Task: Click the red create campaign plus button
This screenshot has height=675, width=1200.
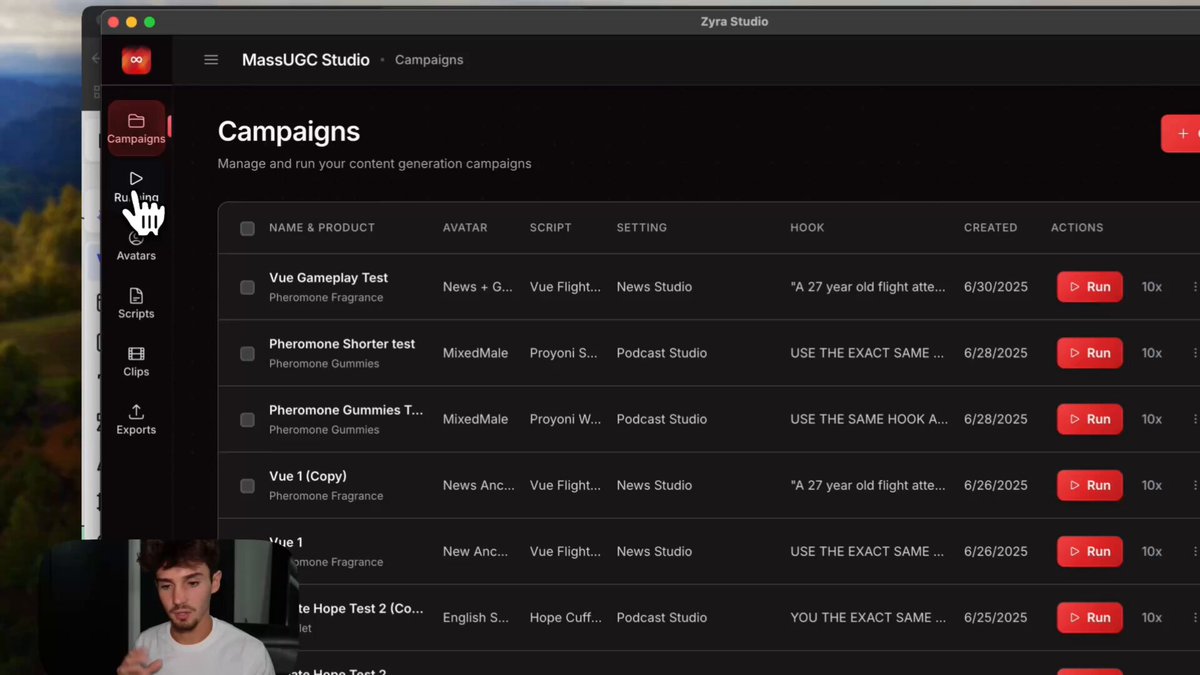Action: [1181, 134]
